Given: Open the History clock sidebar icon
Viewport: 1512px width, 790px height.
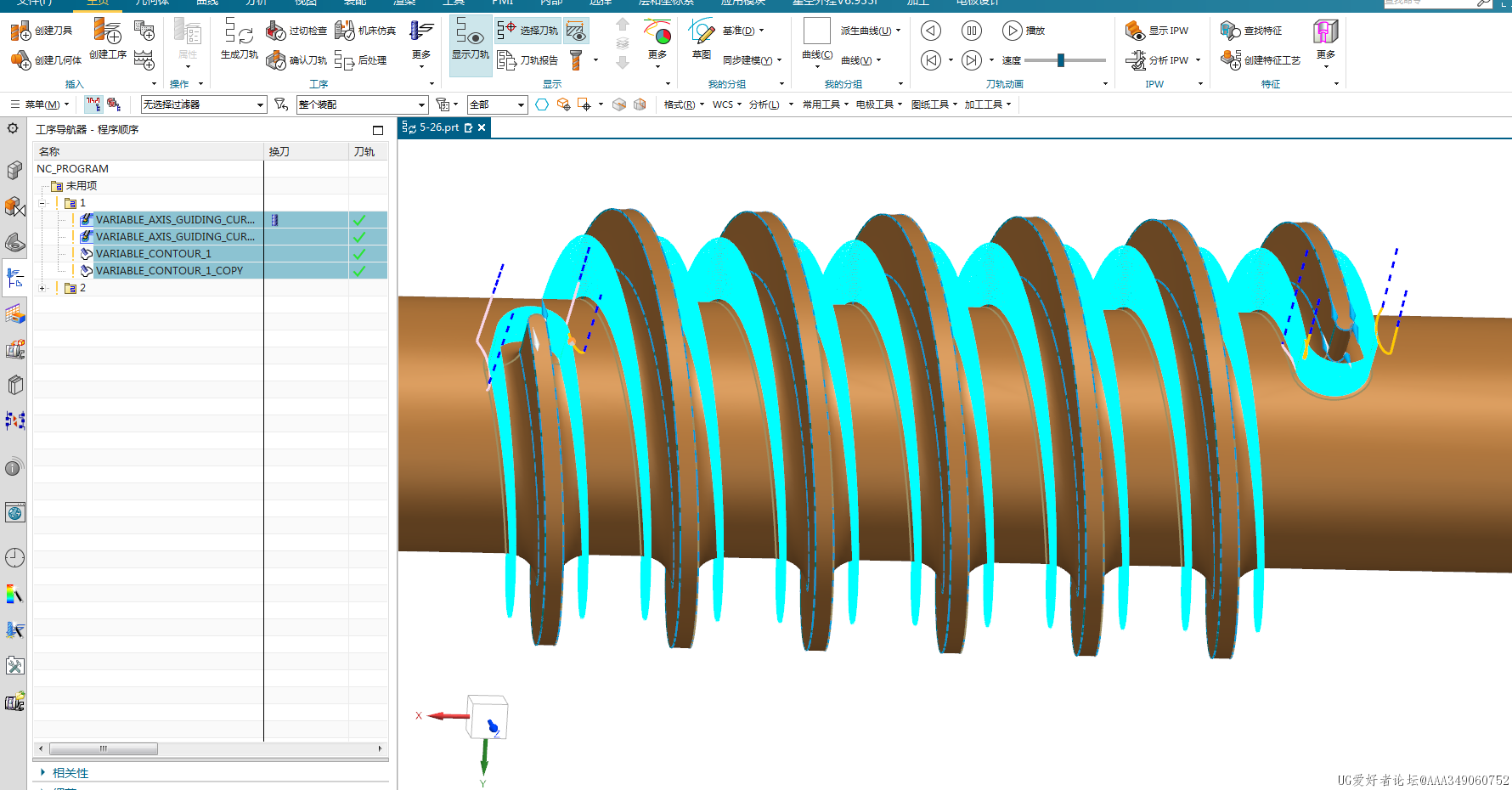Looking at the screenshot, I should click(x=14, y=557).
